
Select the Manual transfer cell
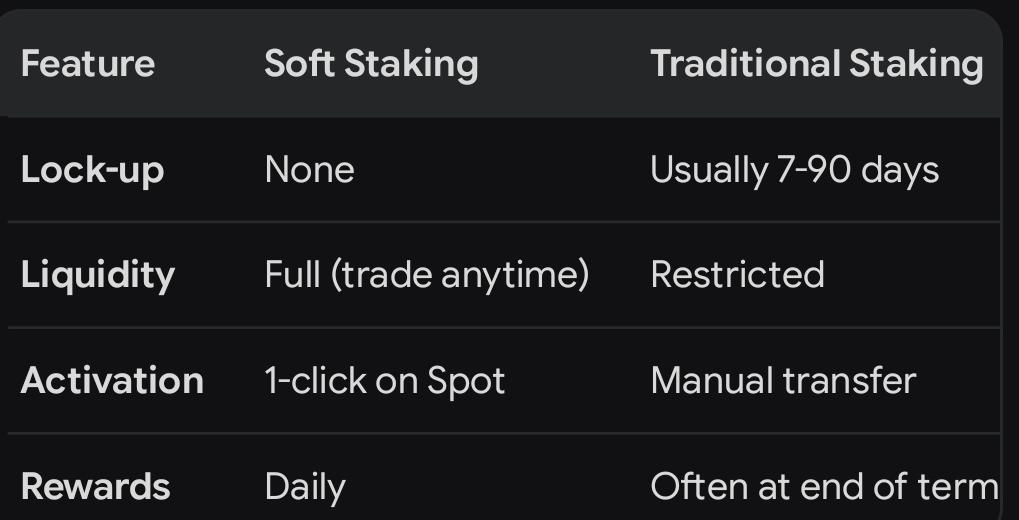pos(783,381)
